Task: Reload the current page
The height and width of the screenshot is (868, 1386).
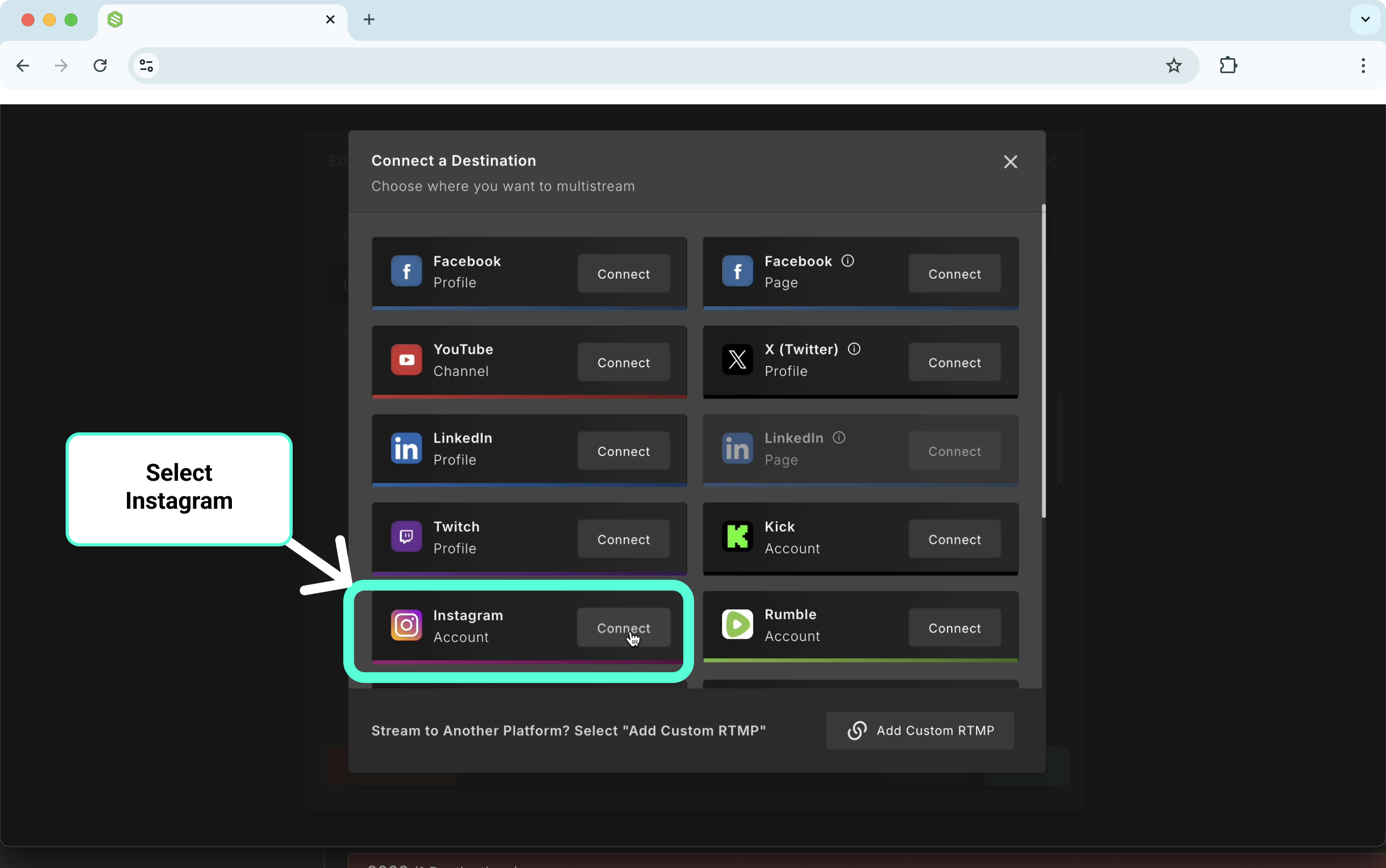Action: pos(100,66)
